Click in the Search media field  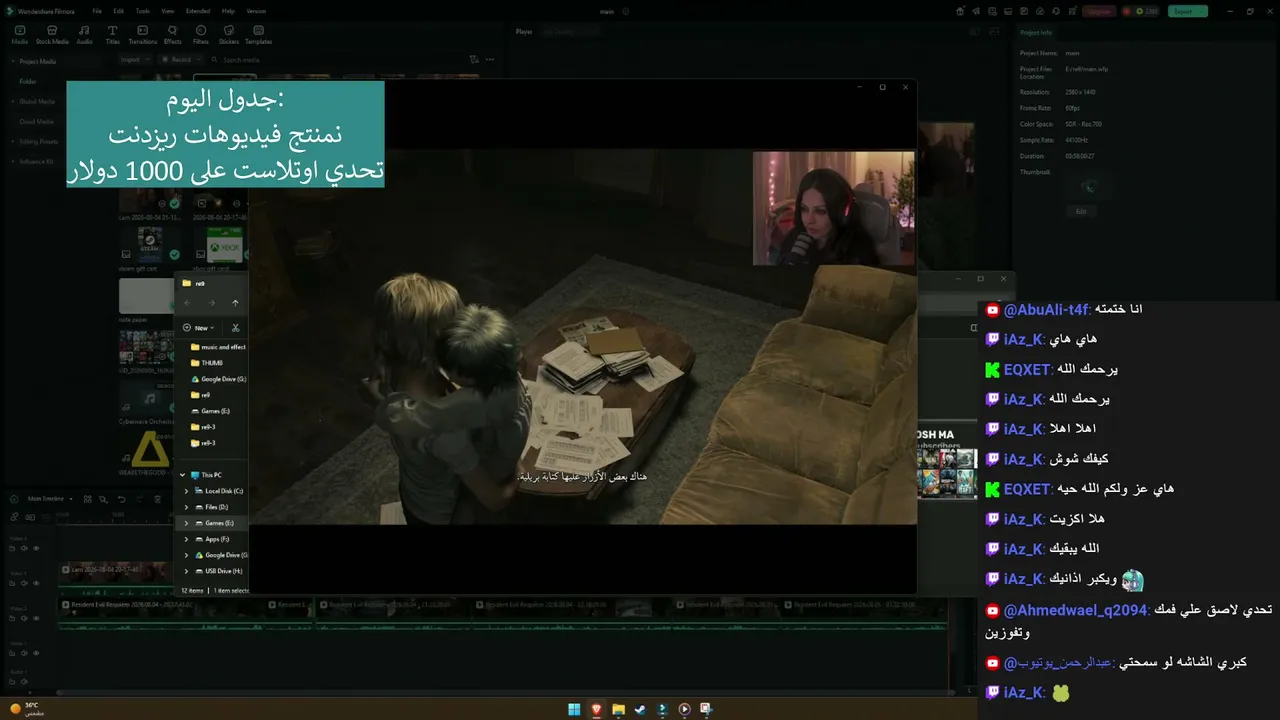[340, 59]
